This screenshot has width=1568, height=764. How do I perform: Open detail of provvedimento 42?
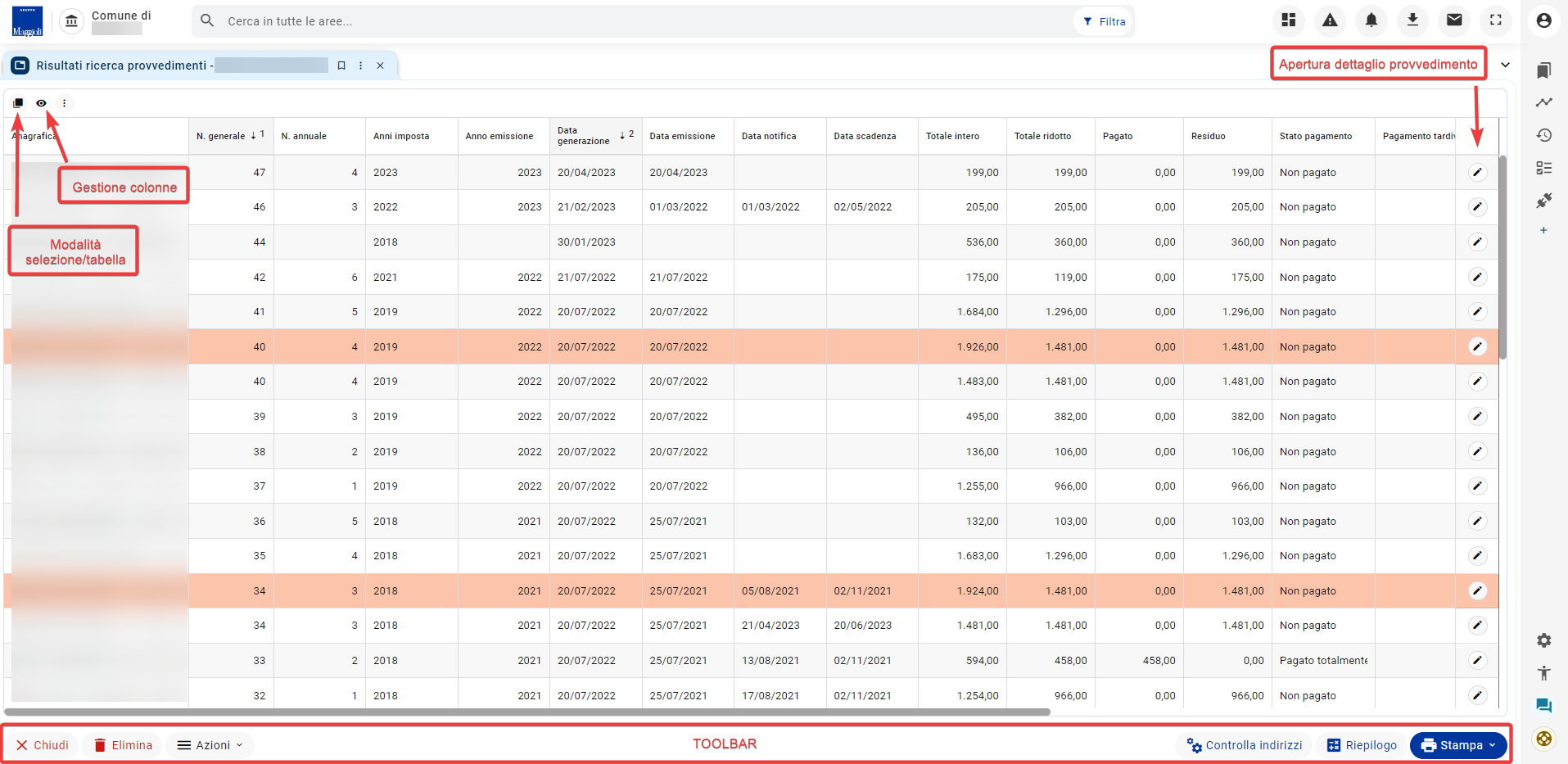1477,277
